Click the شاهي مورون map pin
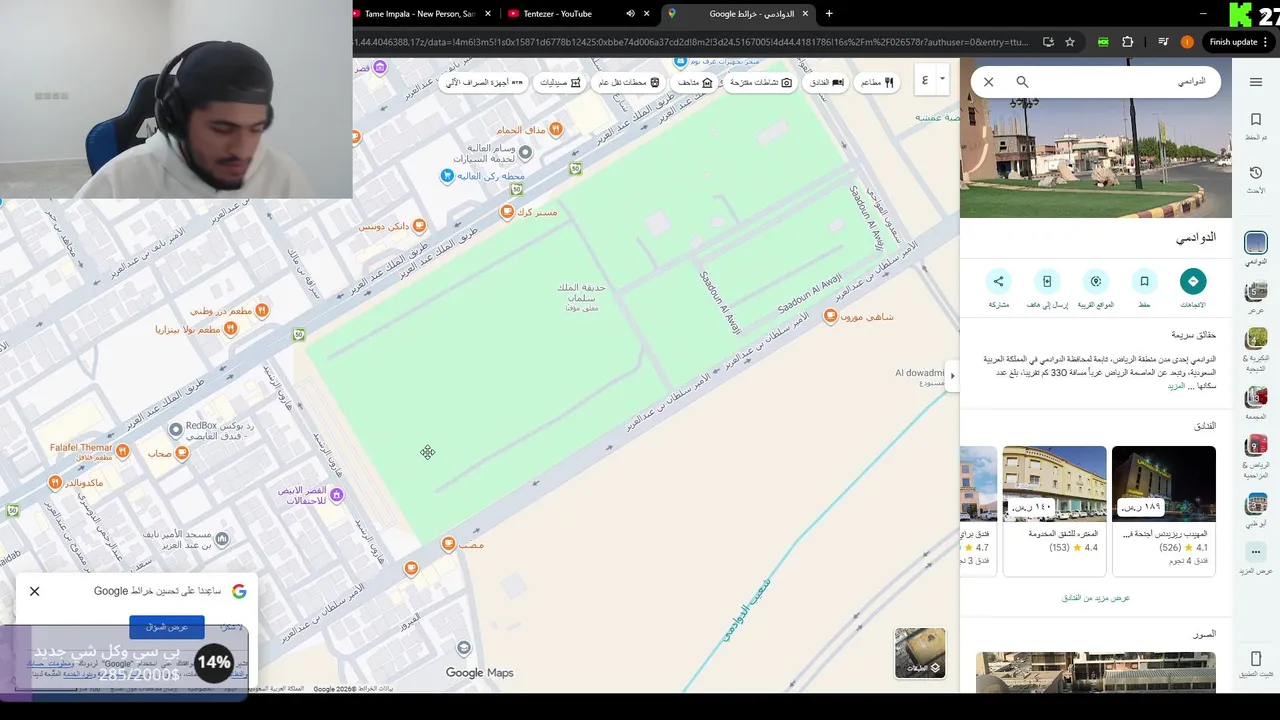This screenshot has height=720, width=1280. coord(830,316)
